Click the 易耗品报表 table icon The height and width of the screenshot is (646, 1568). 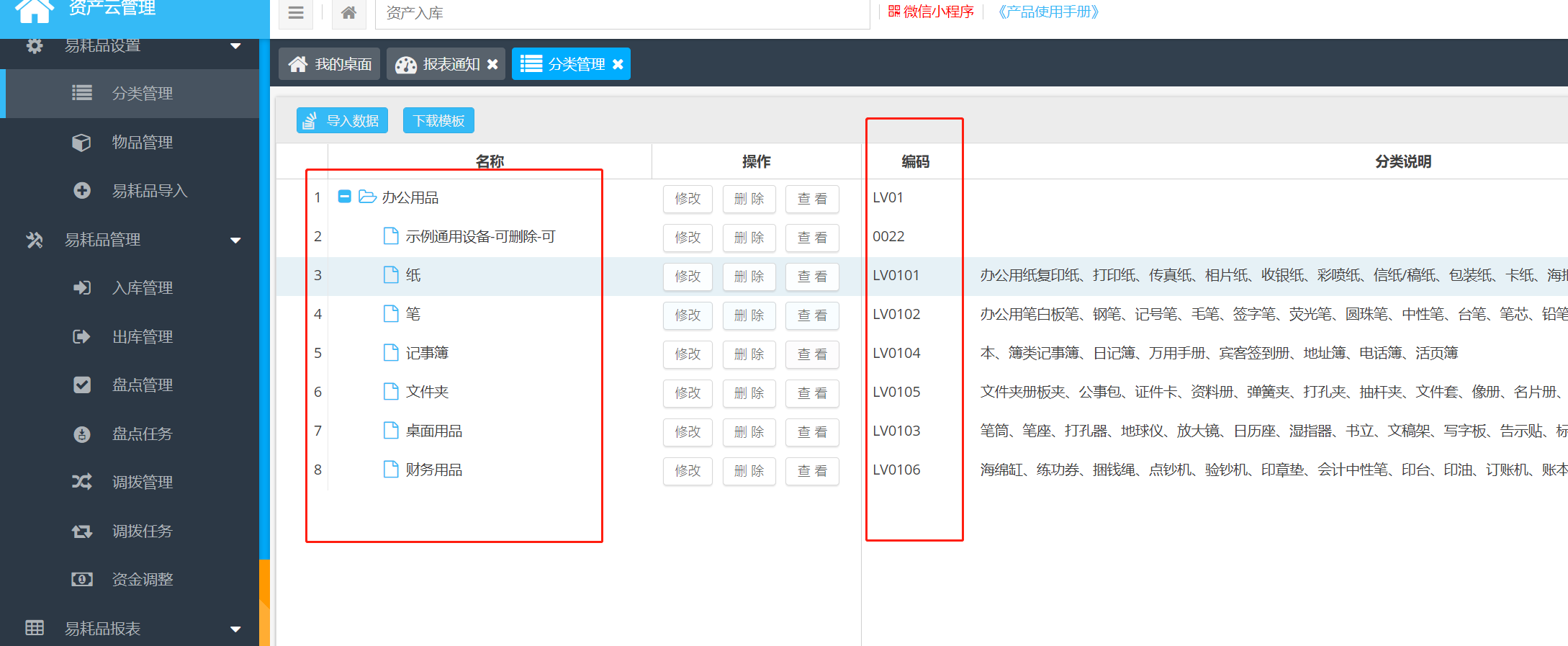[35, 627]
